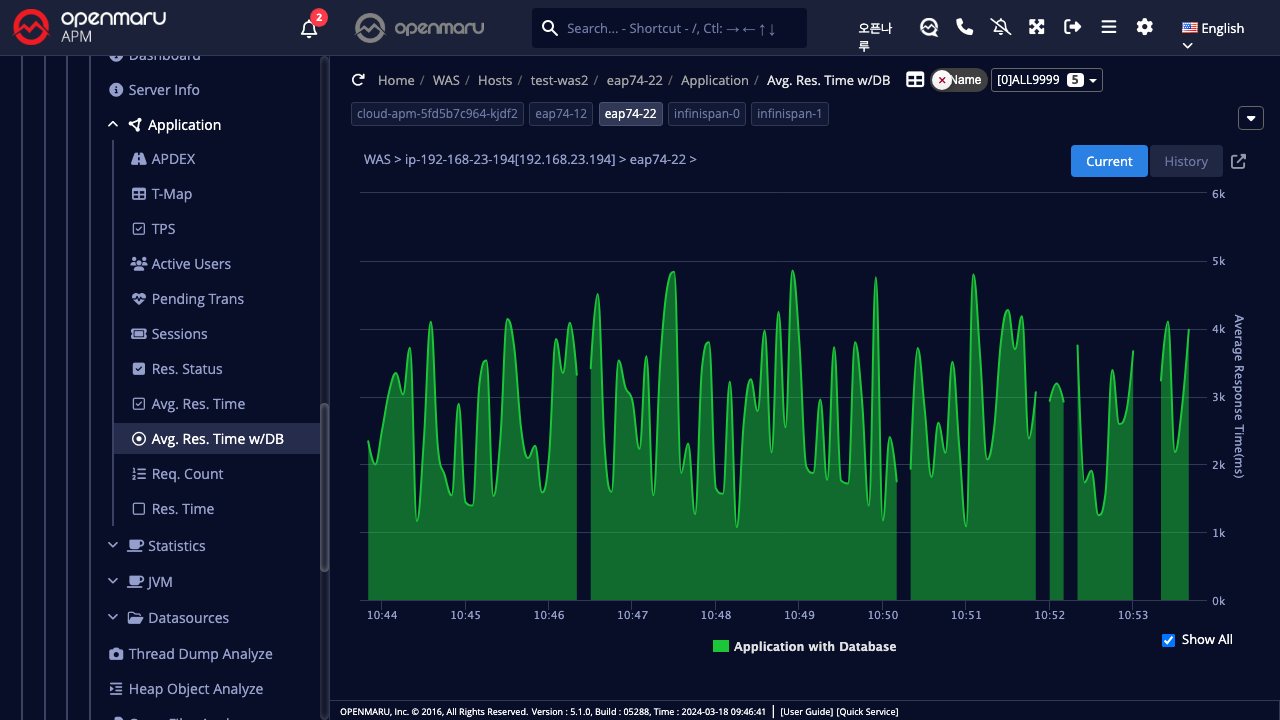The height and width of the screenshot is (720, 1280).
Task: Select Avg. Res. Time in sidebar
Action: (197, 404)
